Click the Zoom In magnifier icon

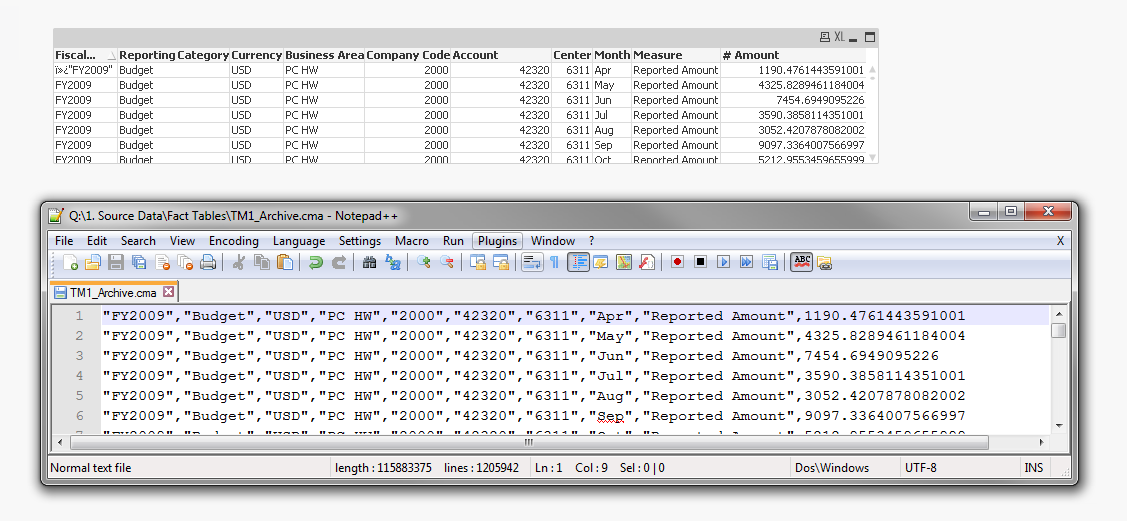[x=423, y=262]
